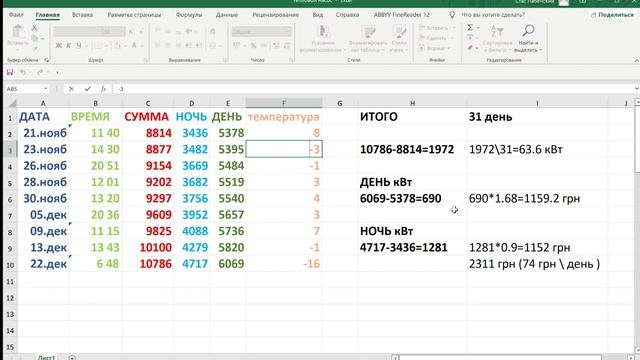This screenshot has height=360, width=640.
Task: Switch to the Вставка ribbon tab
Action: [x=82, y=15]
